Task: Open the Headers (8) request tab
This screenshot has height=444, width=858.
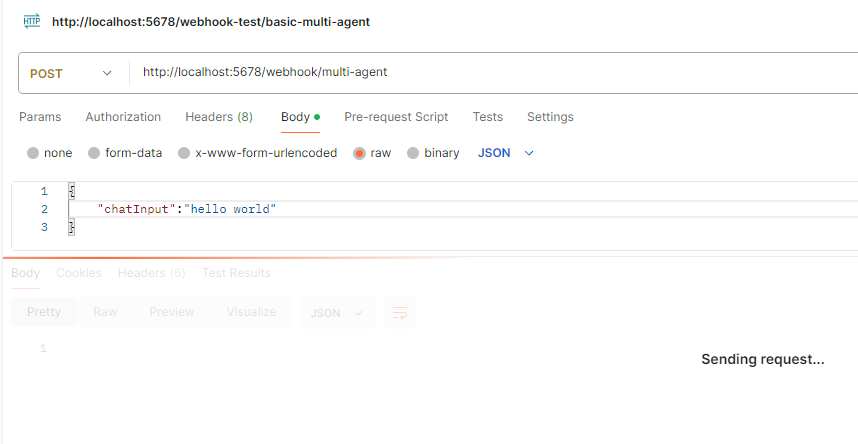Action: coord(219,117)
